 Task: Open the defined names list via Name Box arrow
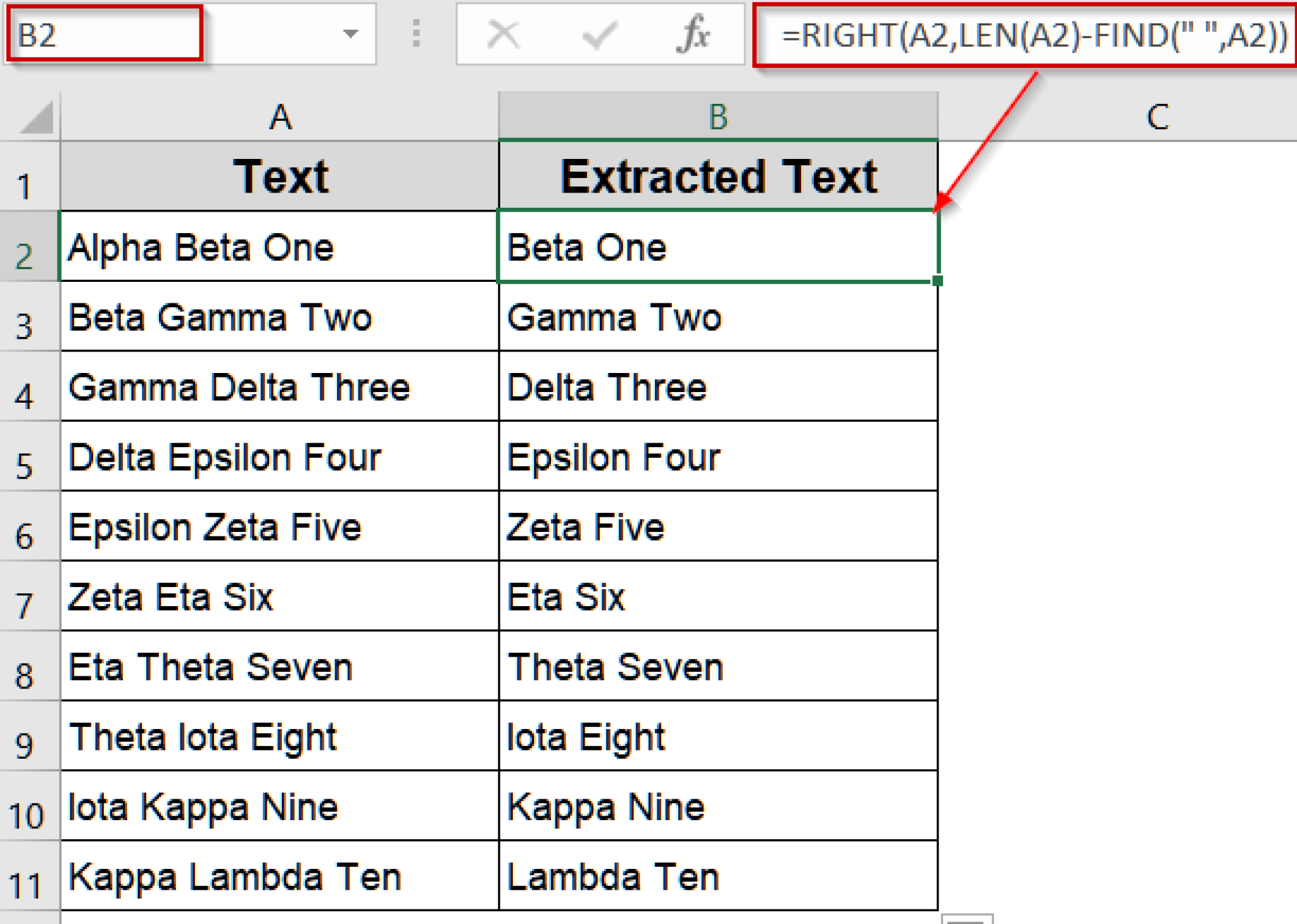click(350, 35)
